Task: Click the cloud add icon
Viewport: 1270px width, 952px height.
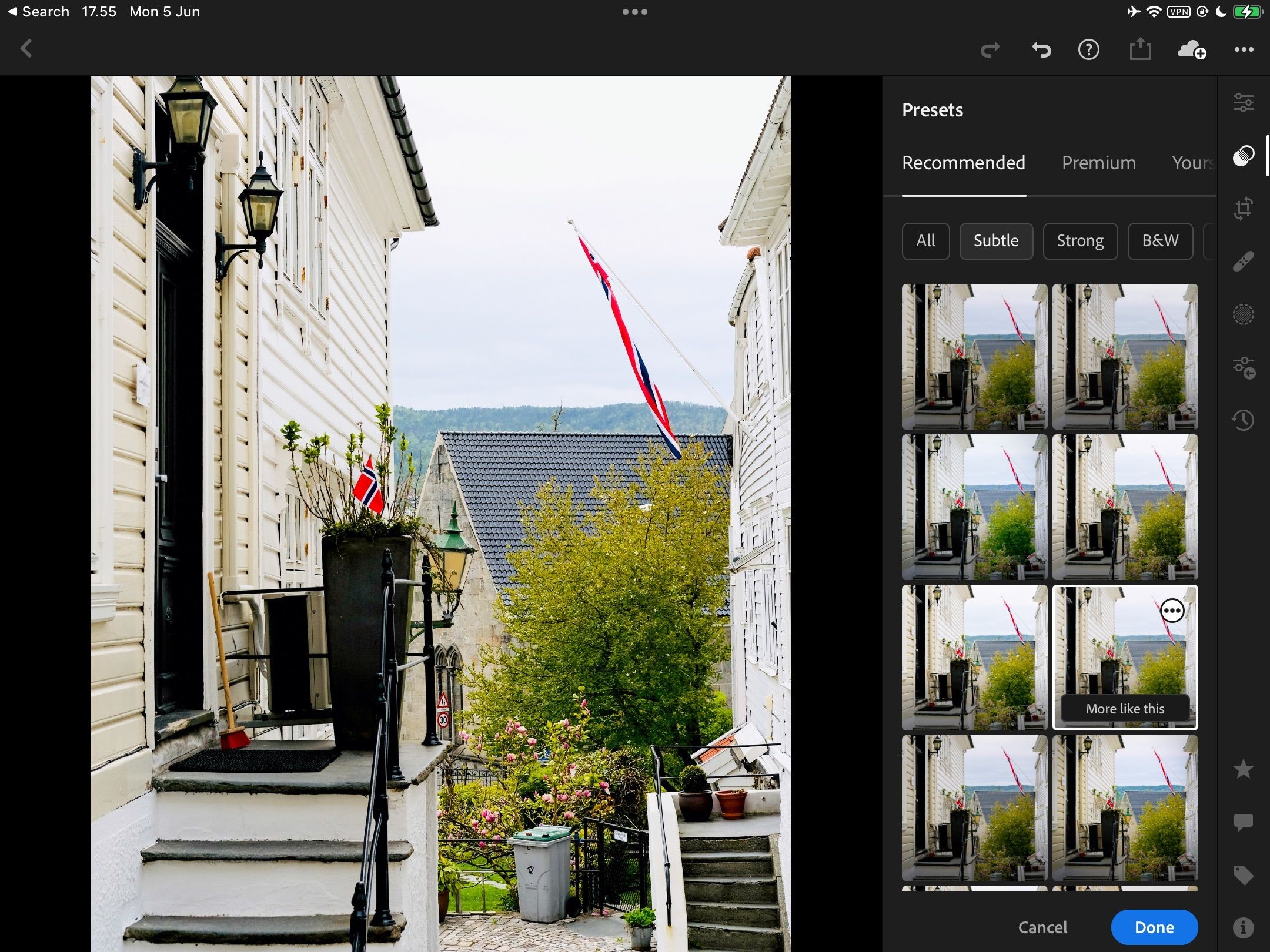Action: point(1192,49)
